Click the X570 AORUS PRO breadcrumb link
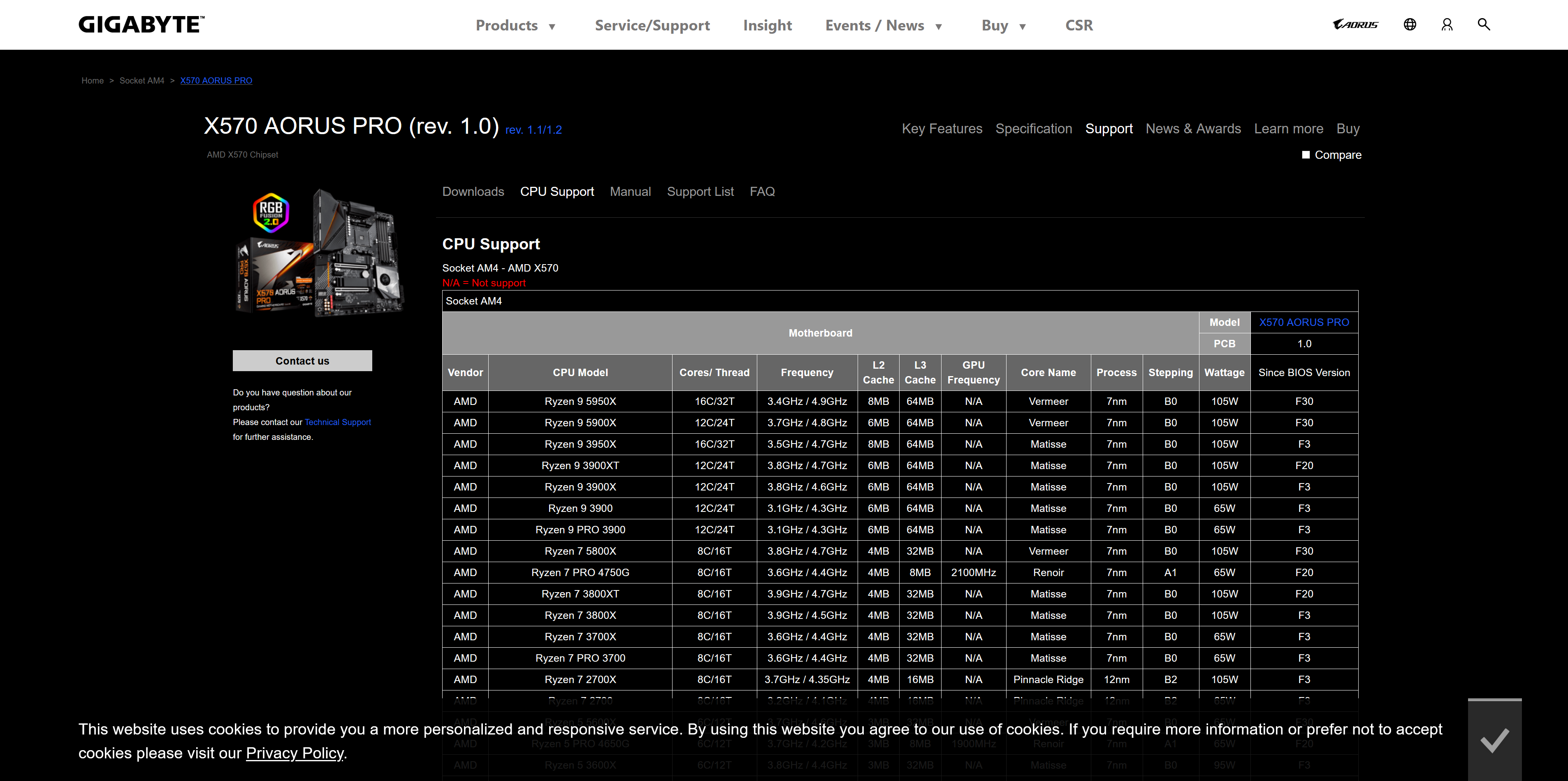 pos(216,80)
